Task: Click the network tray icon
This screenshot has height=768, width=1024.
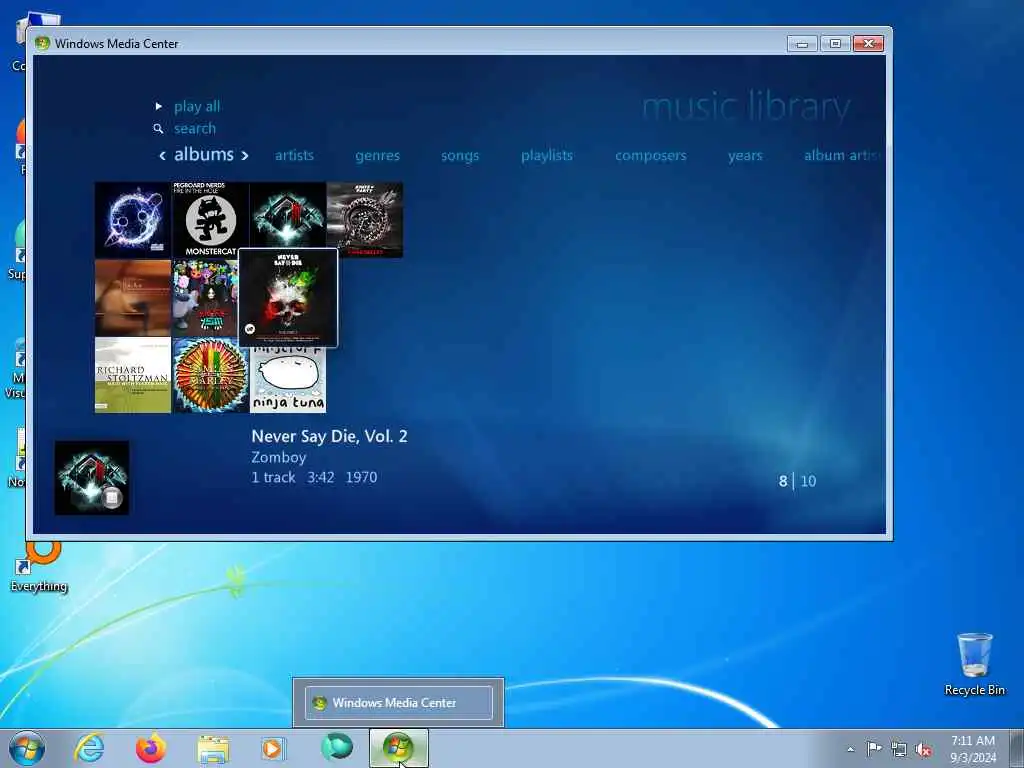Action: pos(899,750)
